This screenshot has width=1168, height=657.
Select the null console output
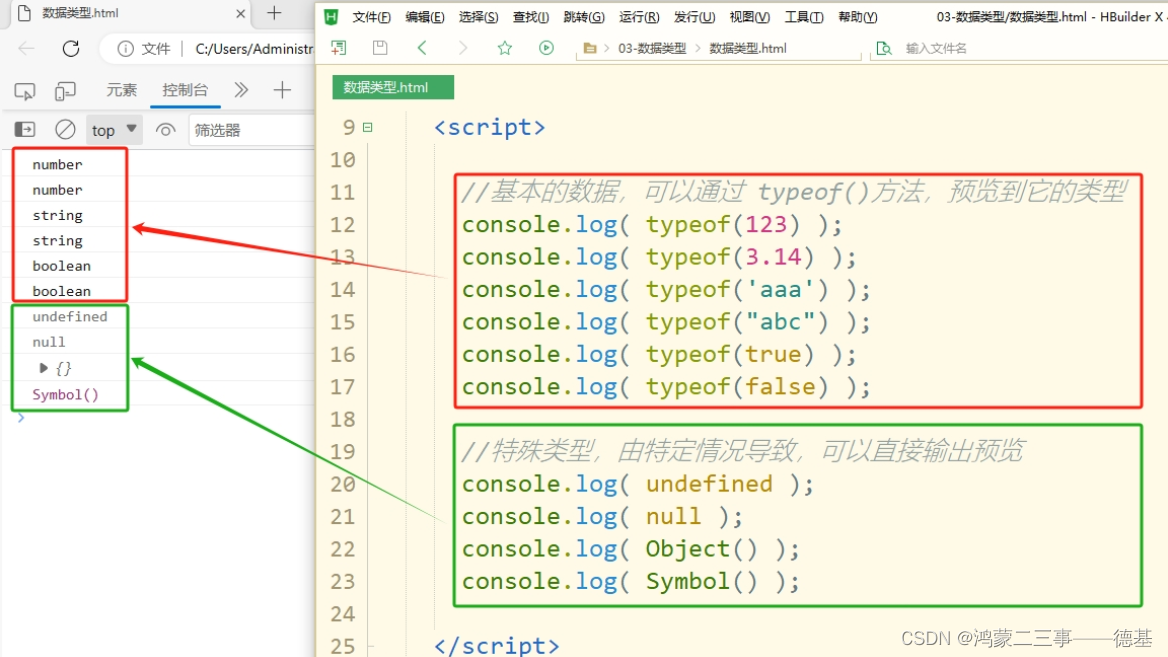tap(48, 342)
